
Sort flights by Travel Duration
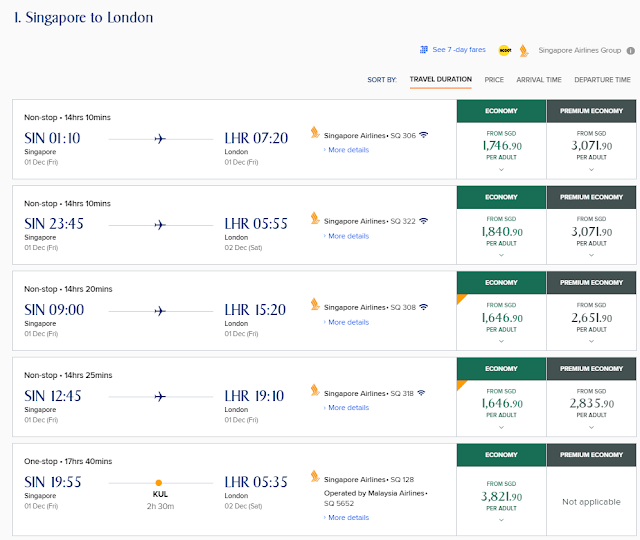click(x=440, y=79)
